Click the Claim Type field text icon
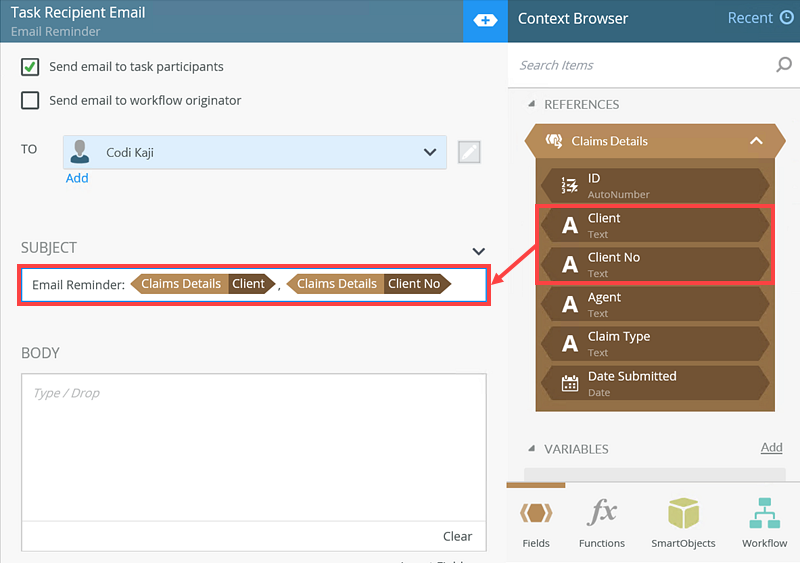 [x=570, y=344]
